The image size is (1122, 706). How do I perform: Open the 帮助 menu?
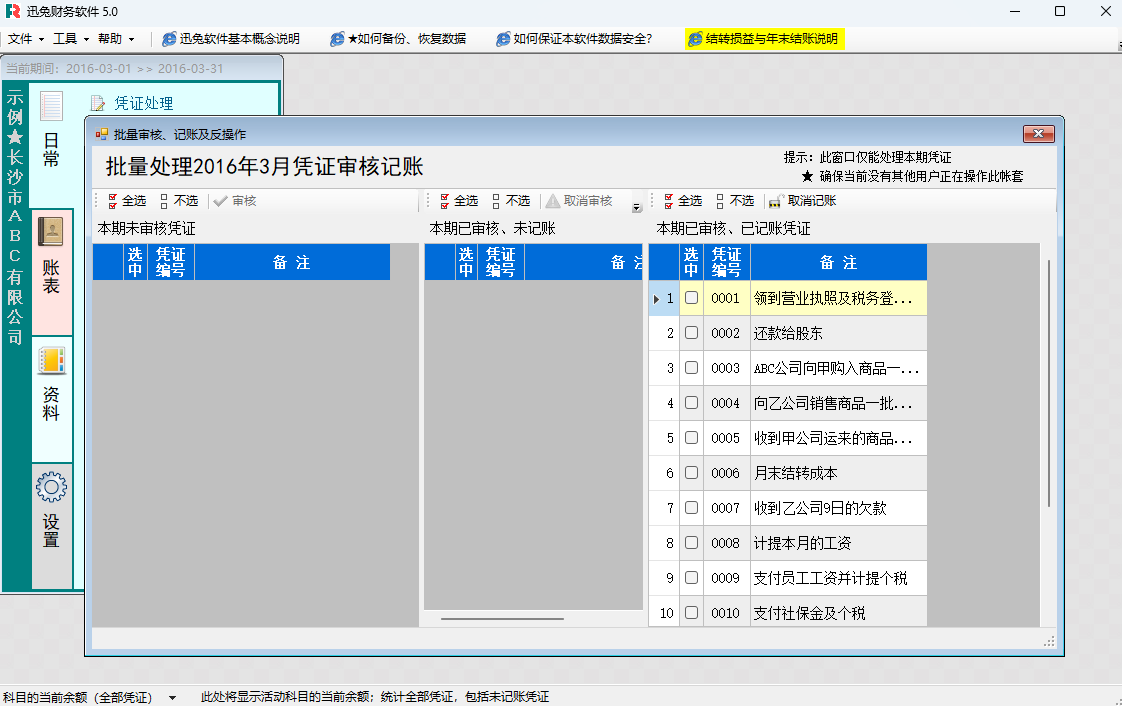pos(115,39)
